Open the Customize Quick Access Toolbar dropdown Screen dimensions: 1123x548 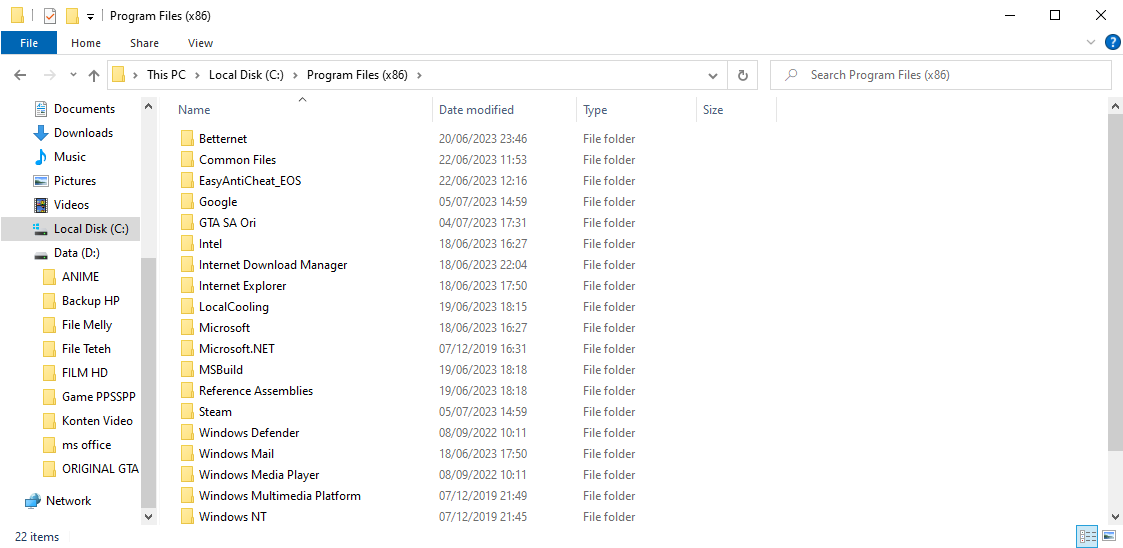click(90, 16)
